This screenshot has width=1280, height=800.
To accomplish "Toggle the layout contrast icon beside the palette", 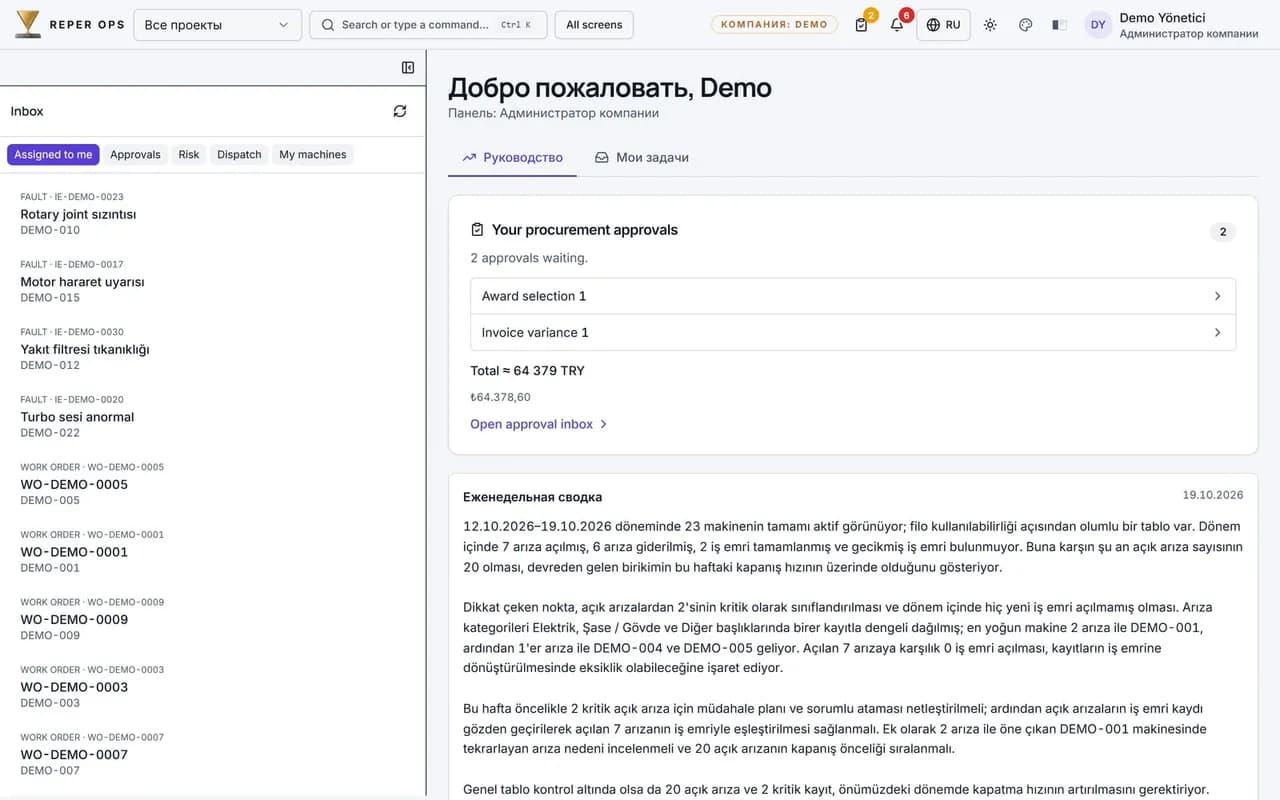I will [x=1060, y=25].
